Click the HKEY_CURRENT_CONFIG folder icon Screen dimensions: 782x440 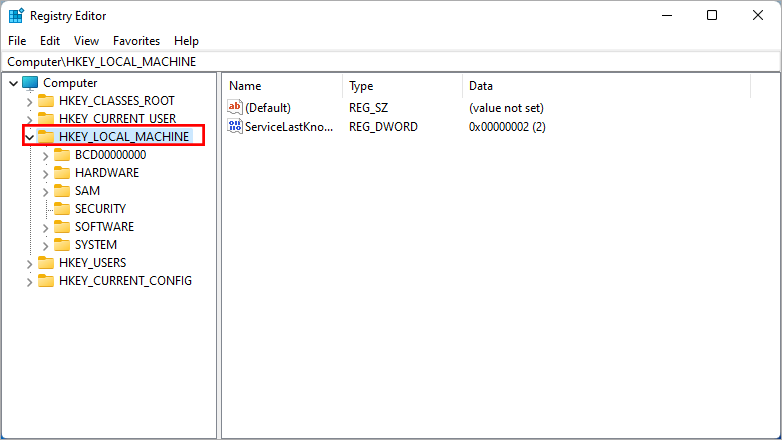(46, 280)
